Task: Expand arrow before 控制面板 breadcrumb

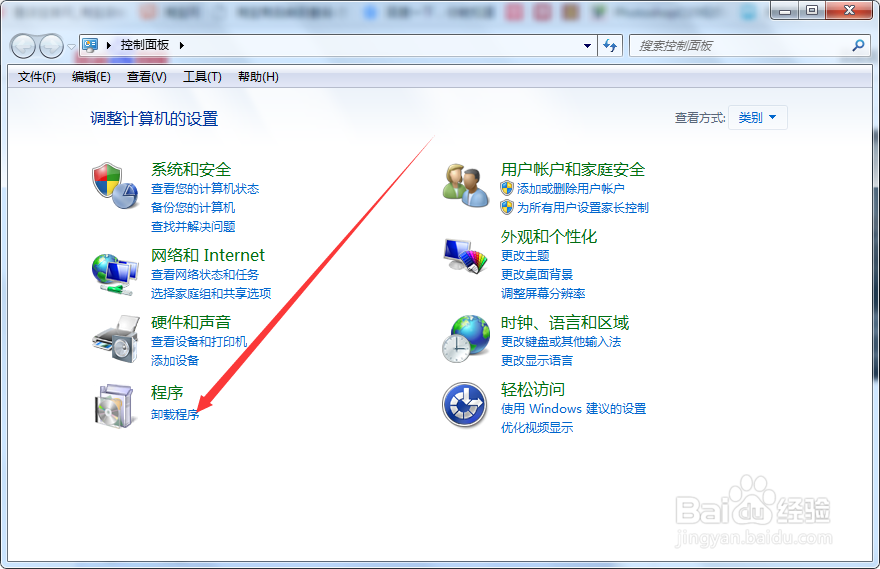Action: coord(108,45)
